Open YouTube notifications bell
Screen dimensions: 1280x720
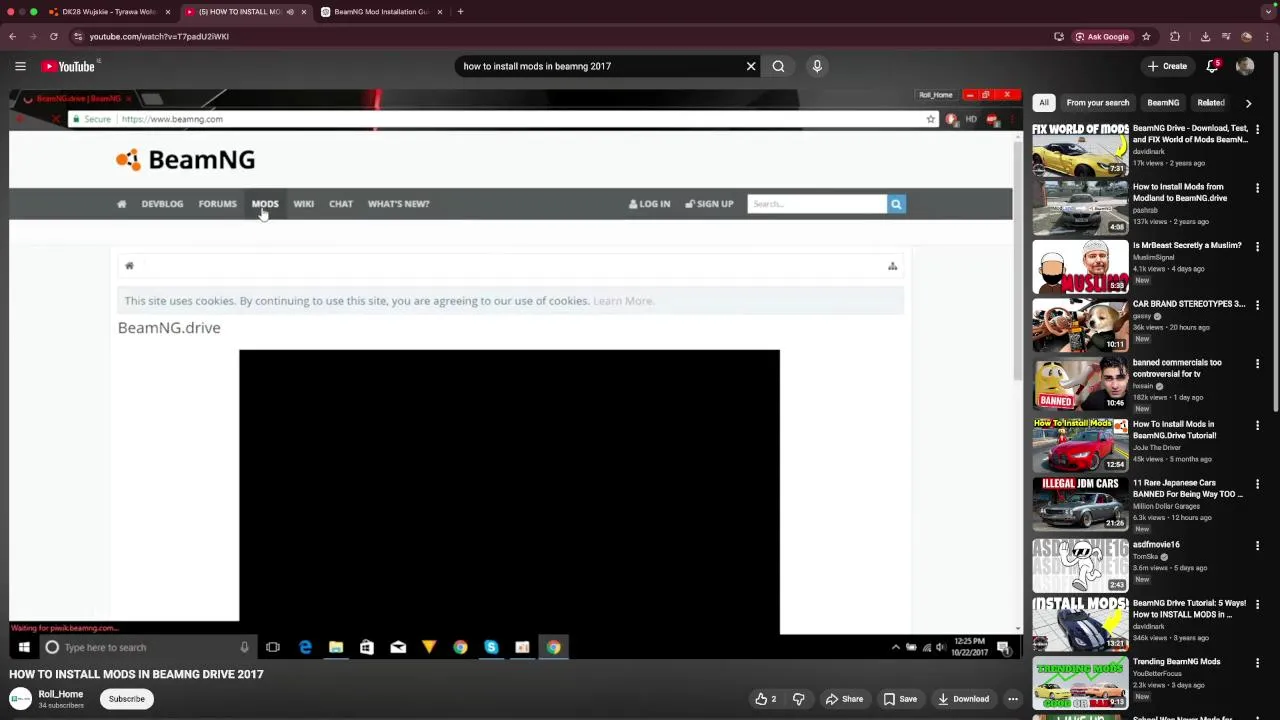[x=1213, y=66]
